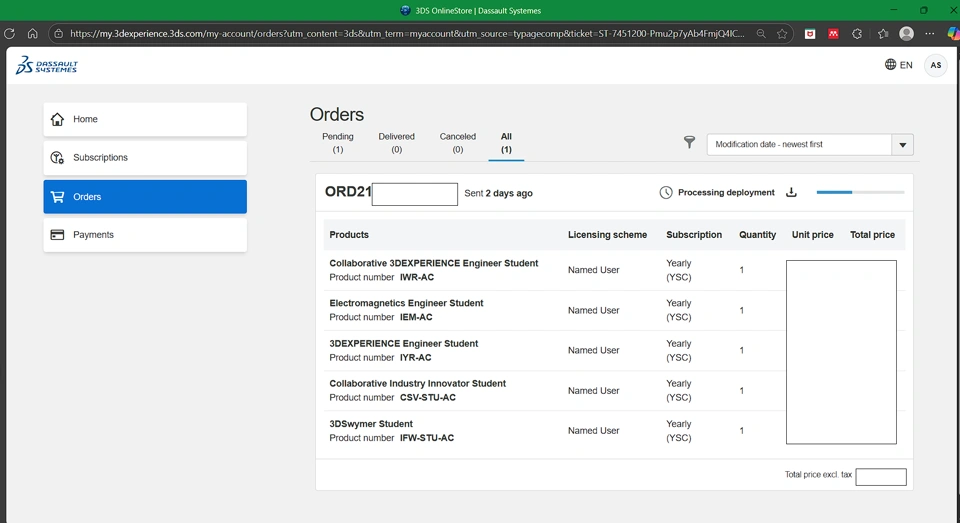
Task: Open the browser extensions puzzle icon
Action: point(857,34)
